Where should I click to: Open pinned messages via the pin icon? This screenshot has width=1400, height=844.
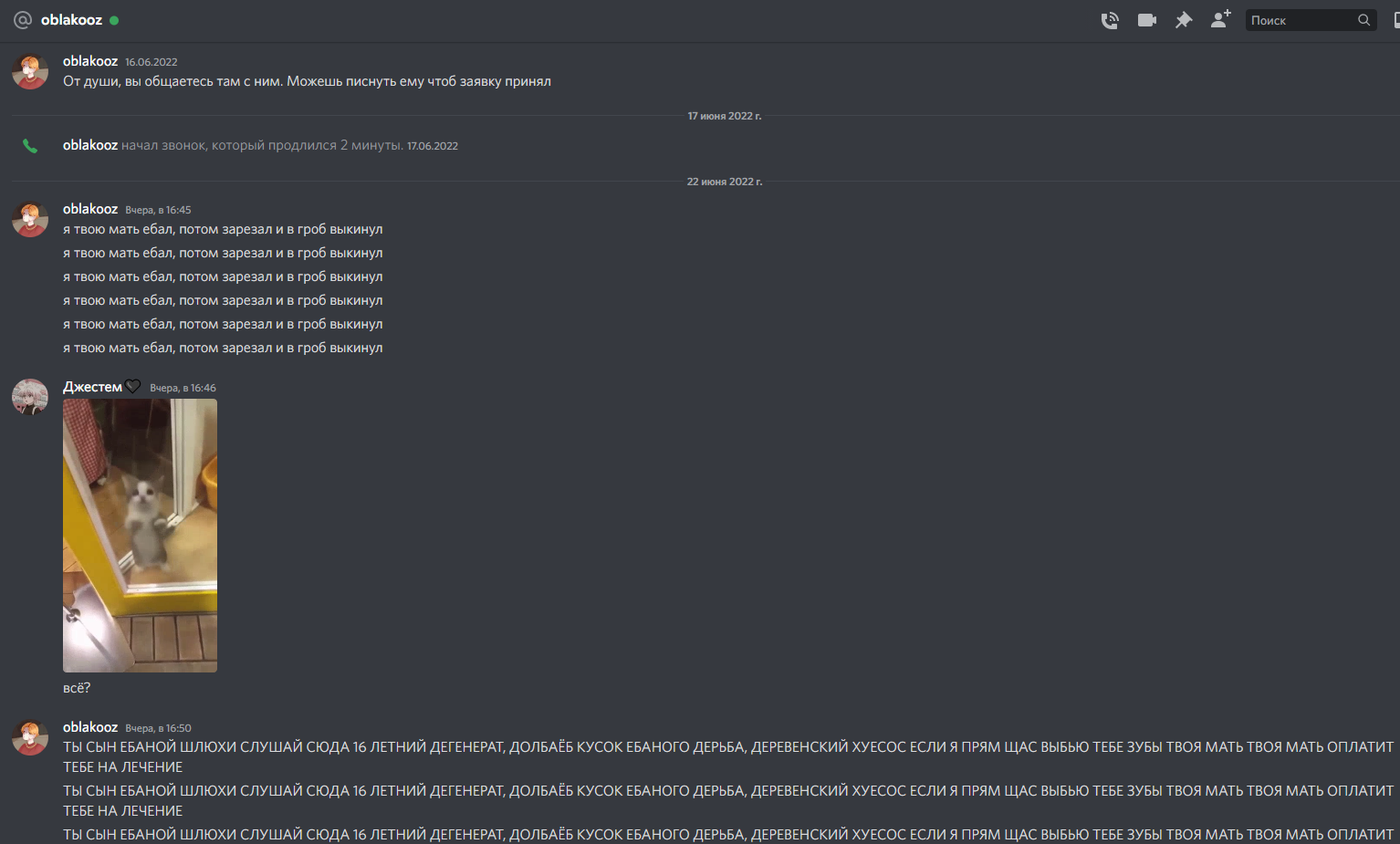click(1184, 20)
